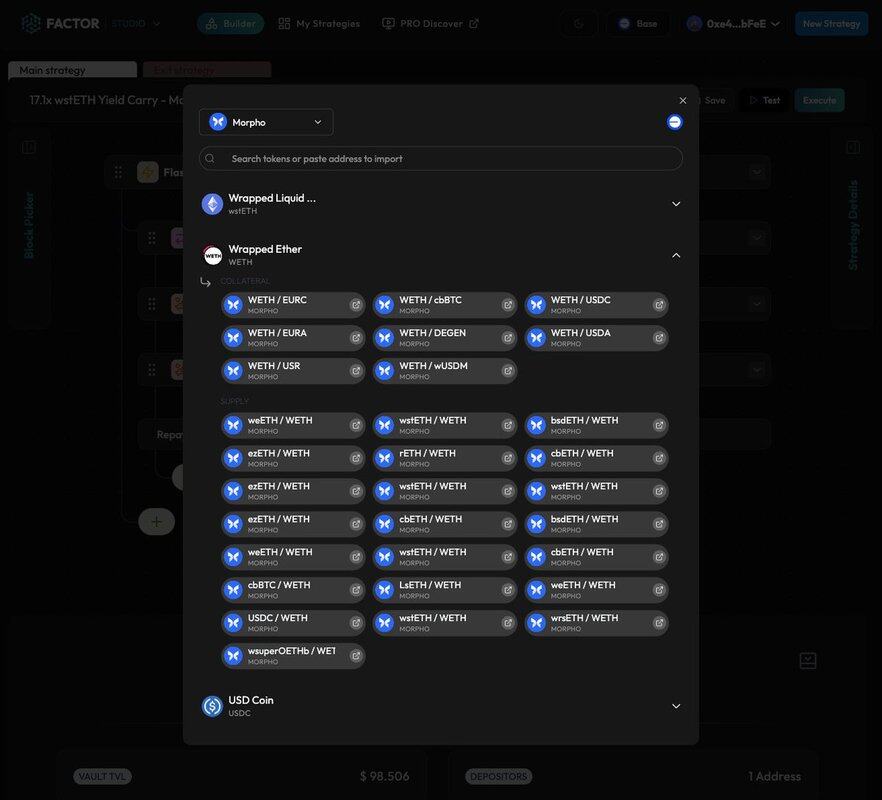882x800 pixels.
Task: Expand the USD Coin section
Action: 676,706
